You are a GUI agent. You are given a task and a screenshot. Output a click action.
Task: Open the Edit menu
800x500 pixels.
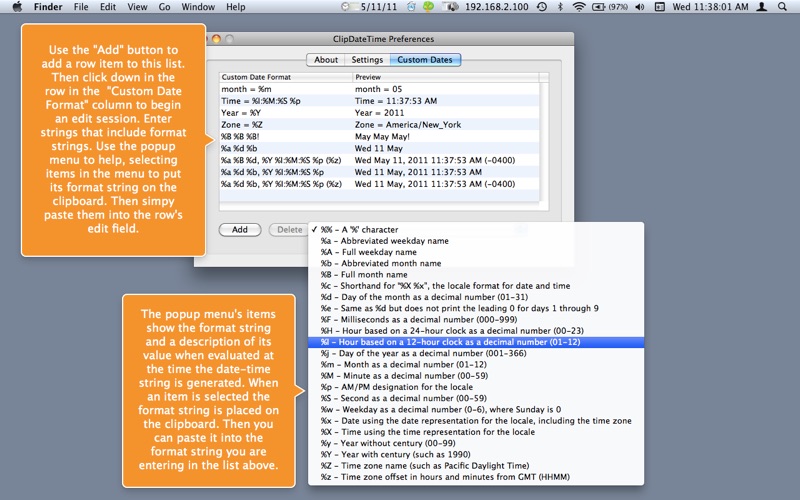[x=108, y=7]
